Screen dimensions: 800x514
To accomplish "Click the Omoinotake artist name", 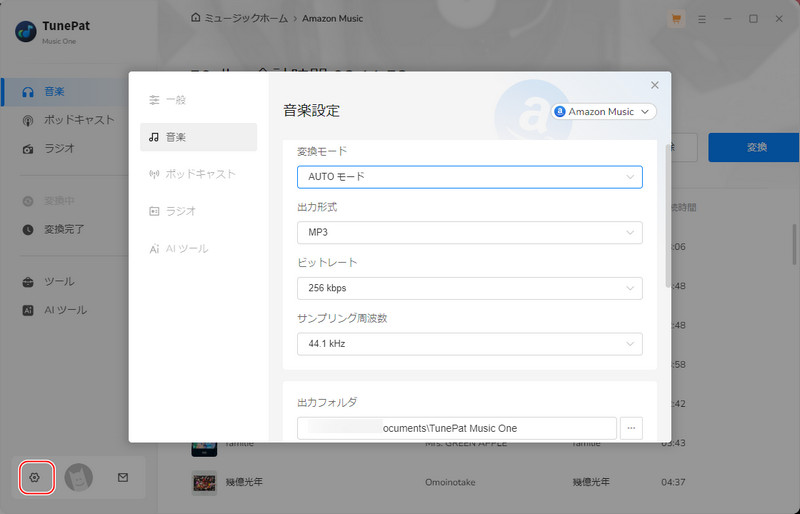I will point(450,482).
